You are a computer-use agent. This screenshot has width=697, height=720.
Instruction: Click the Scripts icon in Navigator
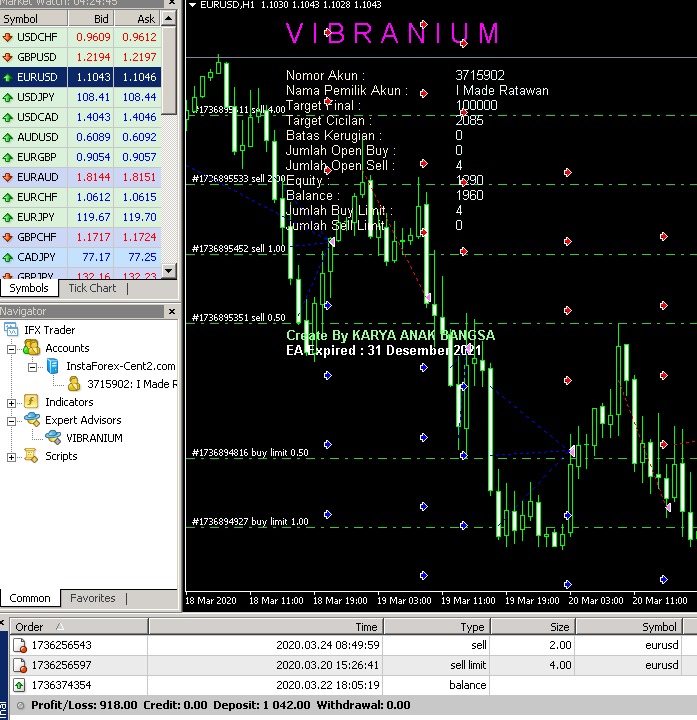click(31, 456)
